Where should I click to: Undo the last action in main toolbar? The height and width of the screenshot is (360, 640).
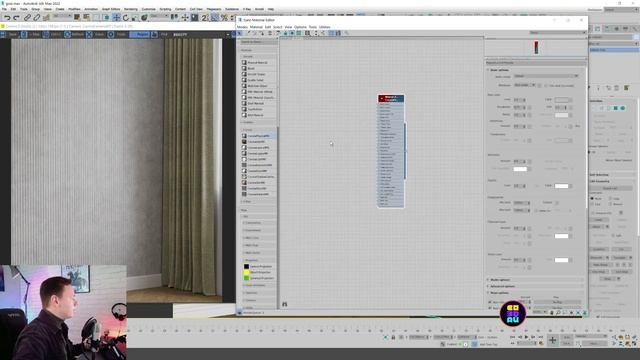pos(7,18)
